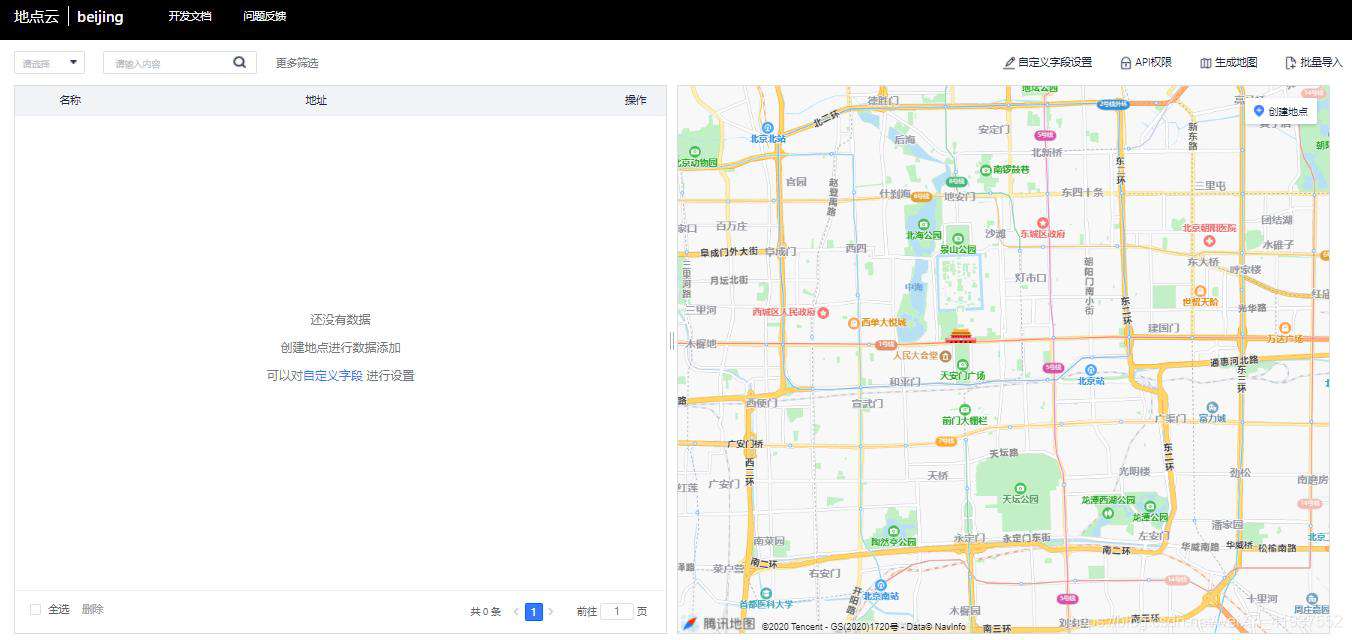Open the 请选择 dropdown
The width and height of the screenshot is (1352, 640).
pyautogui.click(x=49, y=63)
